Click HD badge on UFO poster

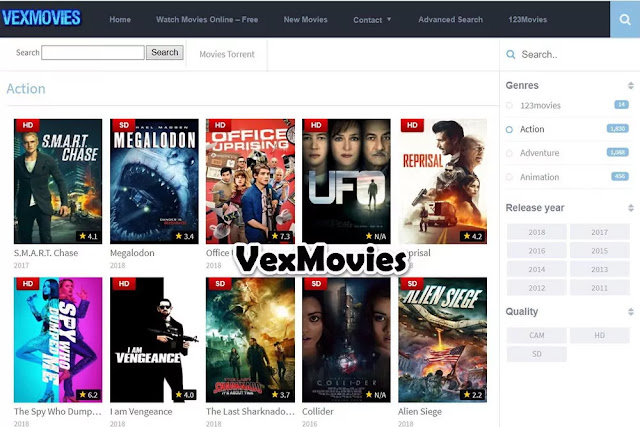tap(316, 125)
